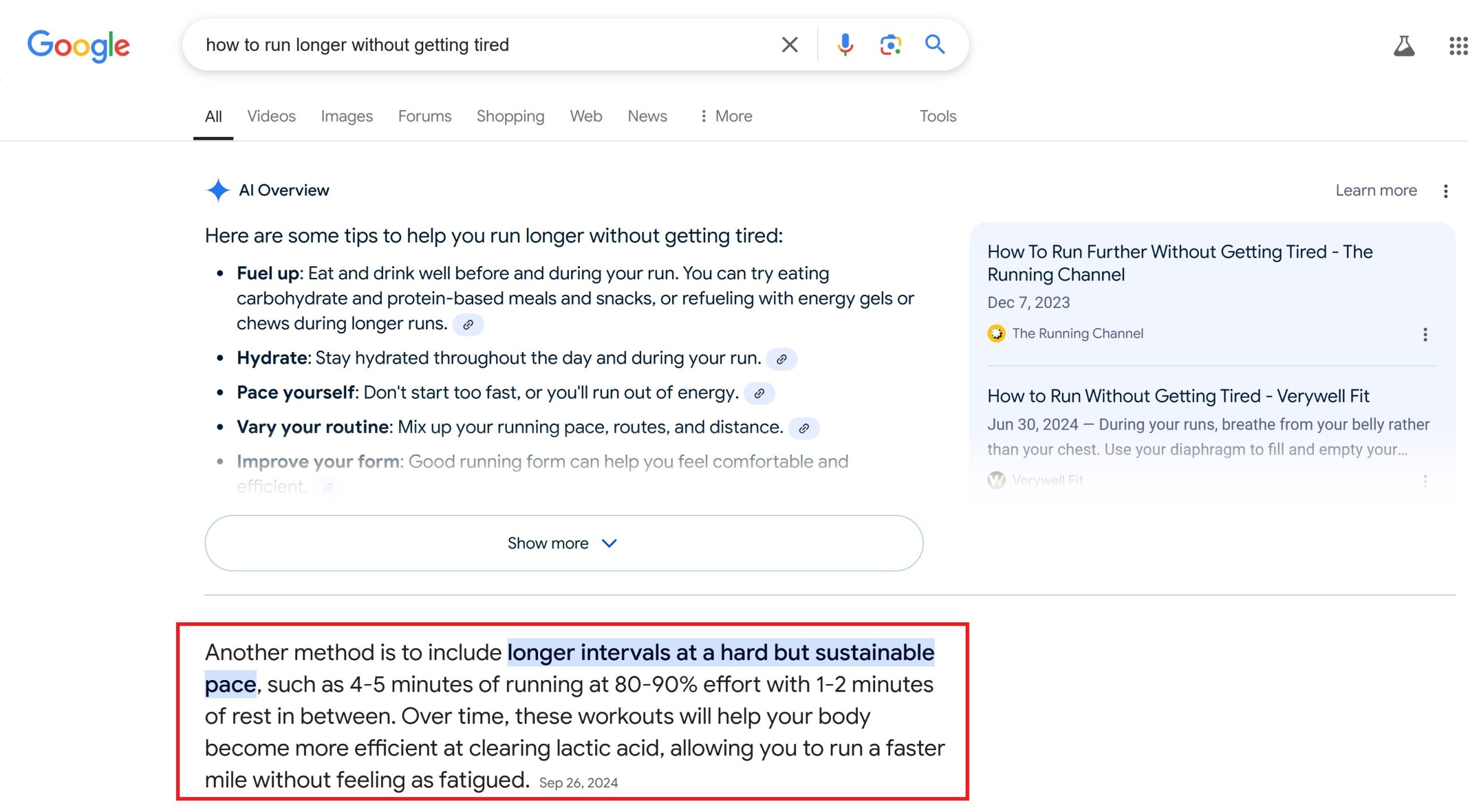
Task: Open Google Lens image search
Action: [x=890, y=45]
